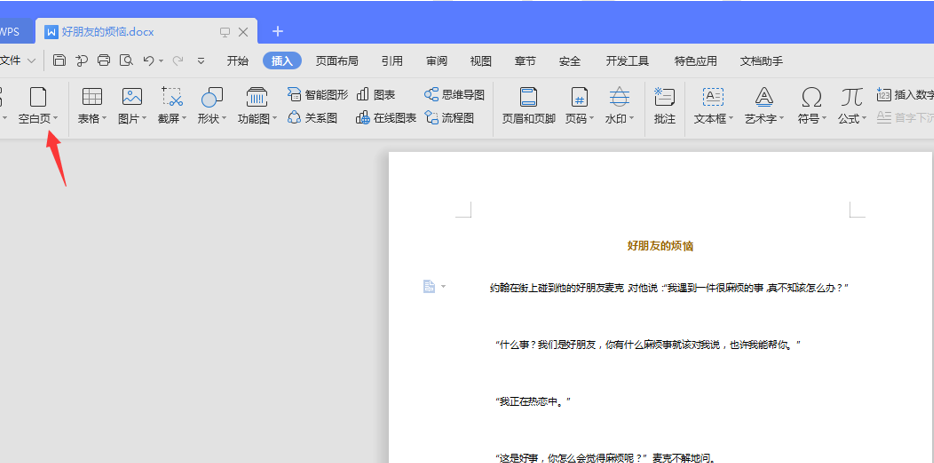Click the Symbol (符号) omega icon

point(811,97)
